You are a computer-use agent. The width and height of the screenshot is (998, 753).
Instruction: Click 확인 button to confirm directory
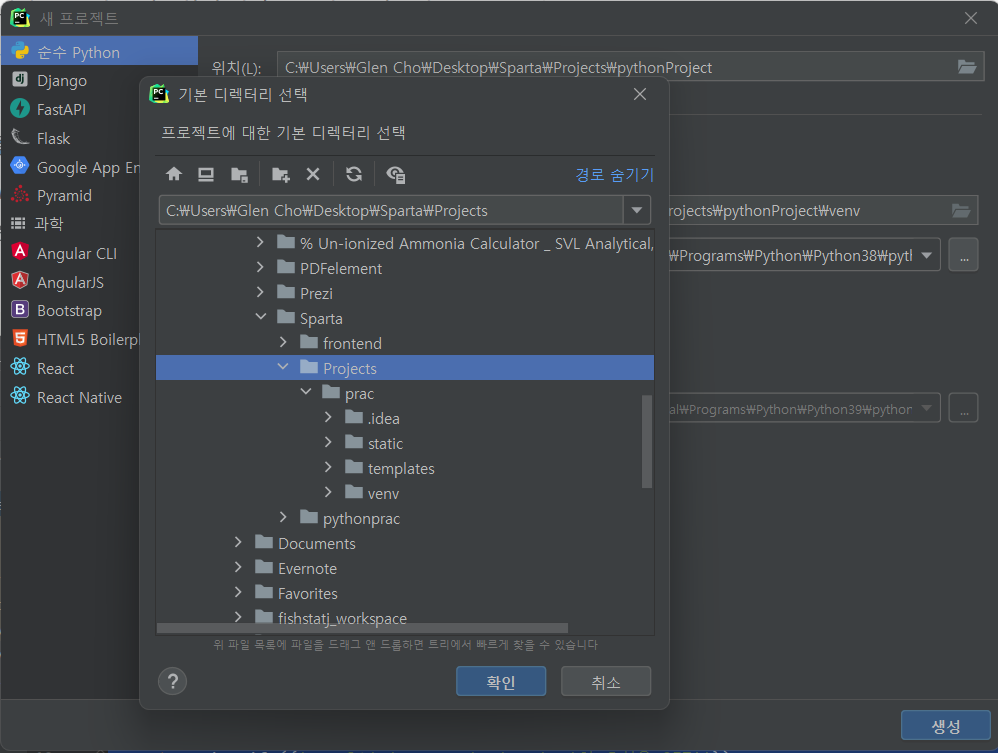(x=501, y=682)
